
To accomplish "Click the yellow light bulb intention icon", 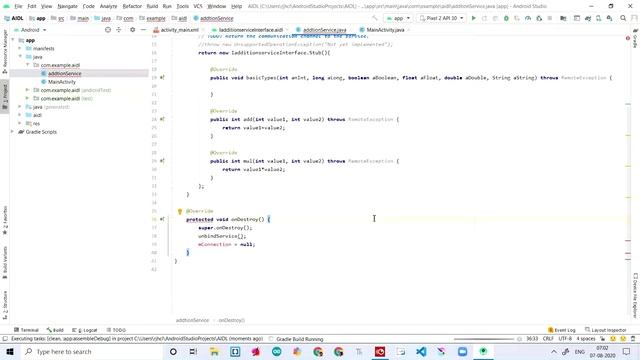I will coord(180,211).
